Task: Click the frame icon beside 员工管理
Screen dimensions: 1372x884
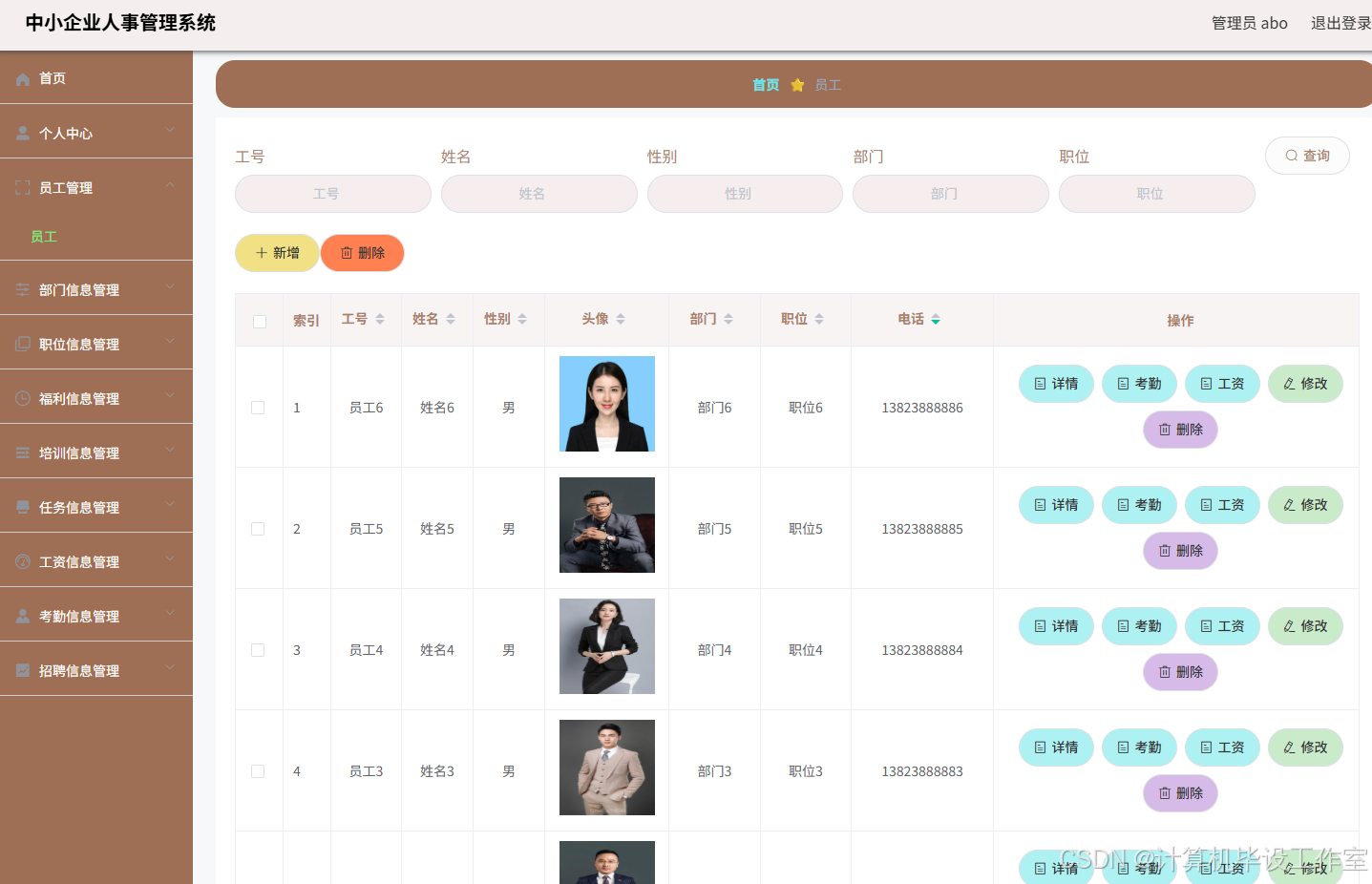Action: tap(23, 188)
